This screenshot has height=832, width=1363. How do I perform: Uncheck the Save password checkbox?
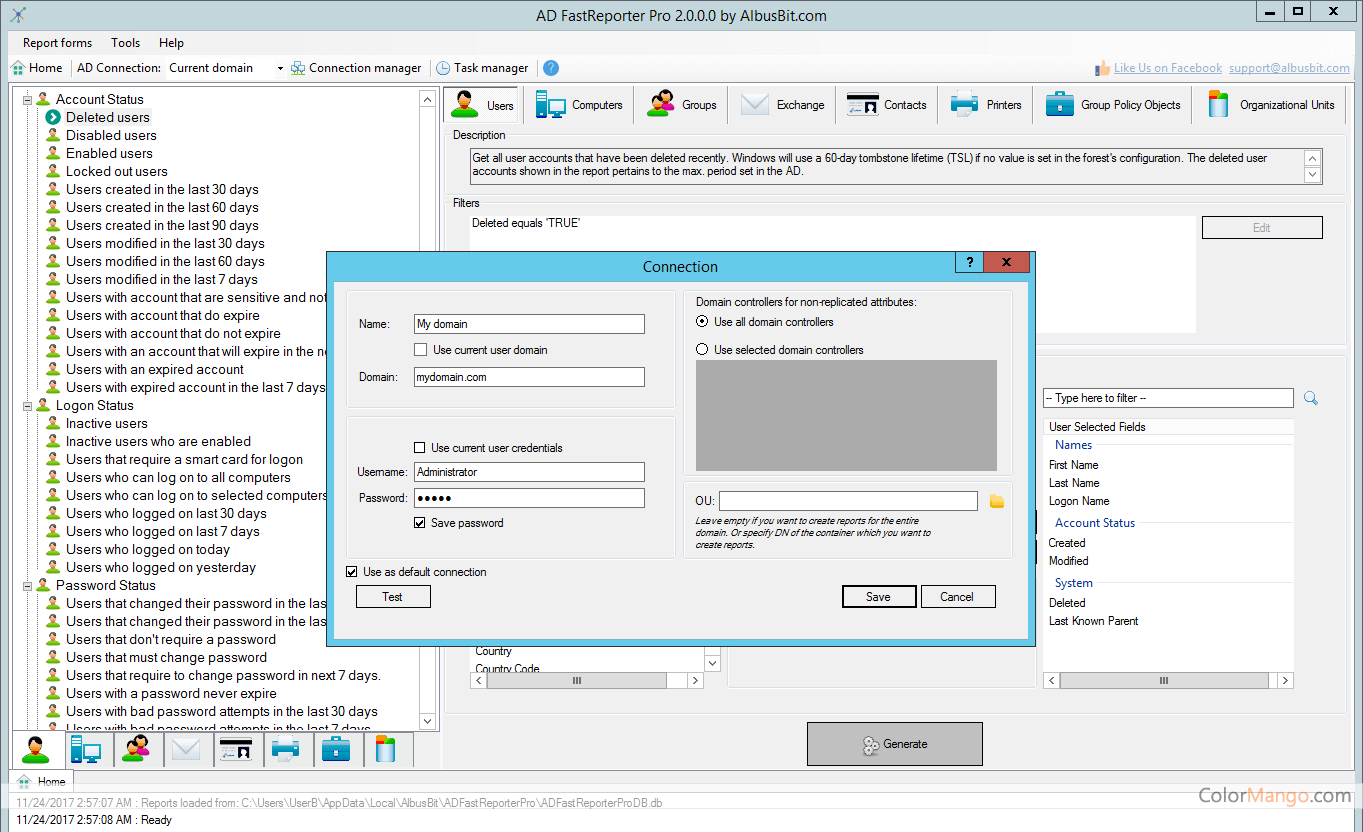421,523
